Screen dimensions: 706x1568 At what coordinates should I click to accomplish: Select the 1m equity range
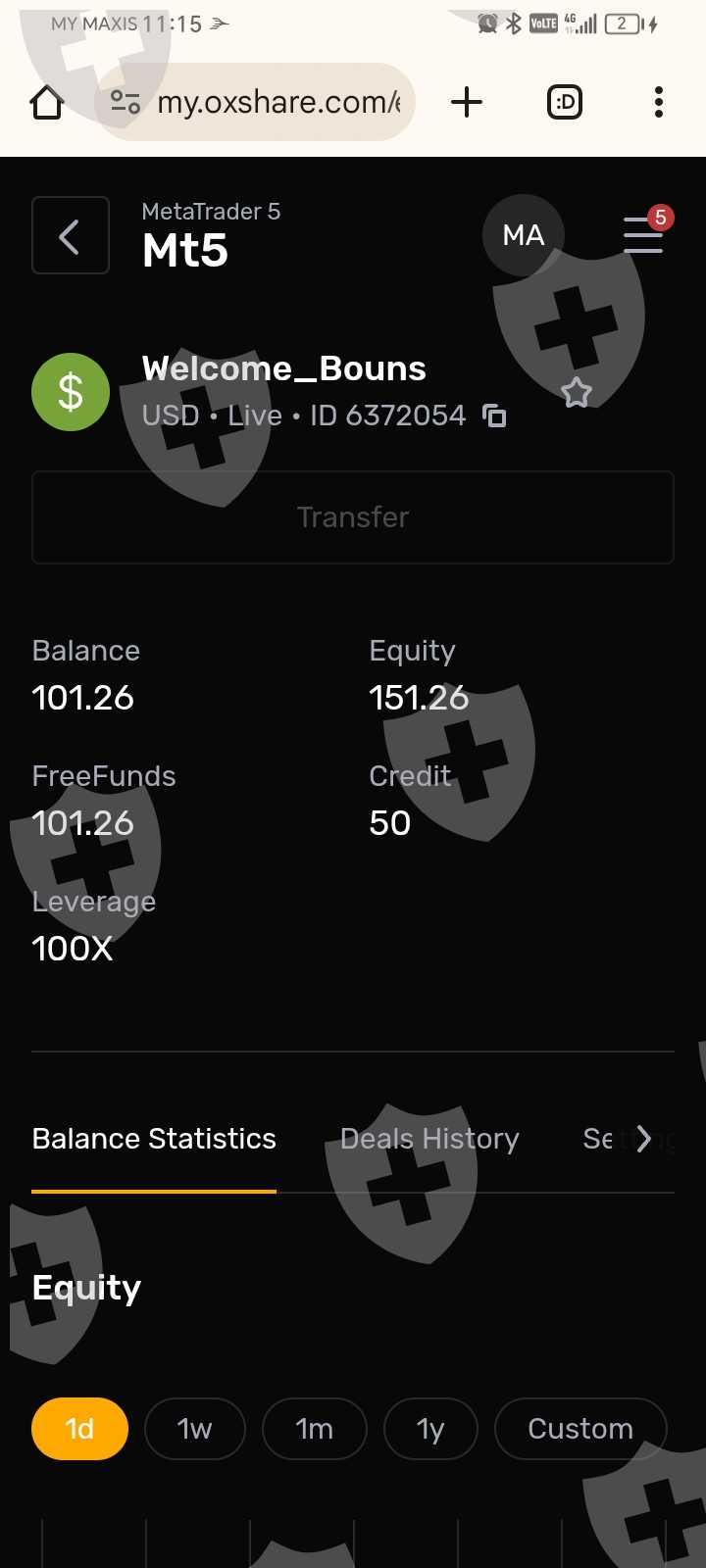[x=314, y=1429]
